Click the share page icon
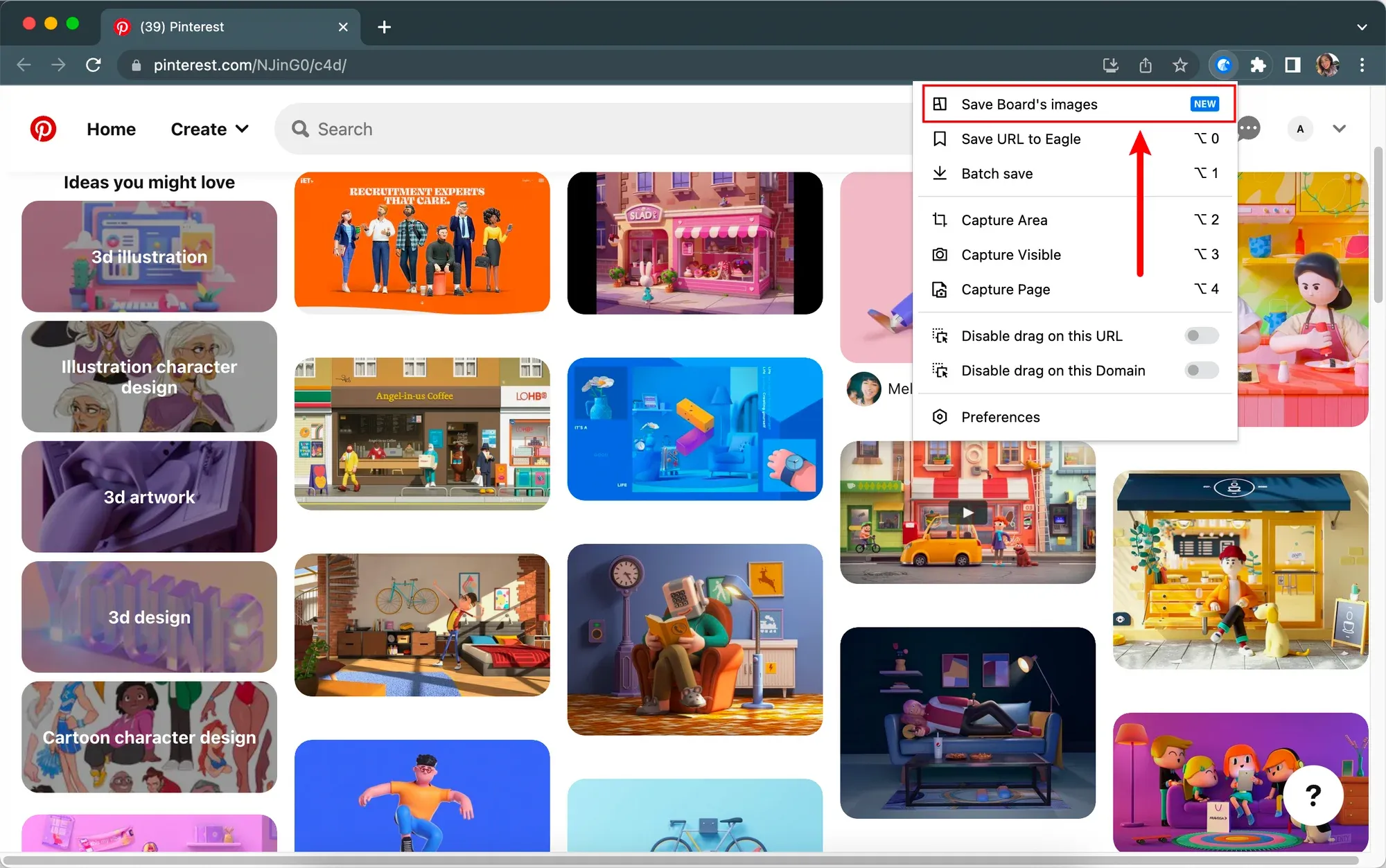The image size is (1386, 868). click(x=1146, y=65)
